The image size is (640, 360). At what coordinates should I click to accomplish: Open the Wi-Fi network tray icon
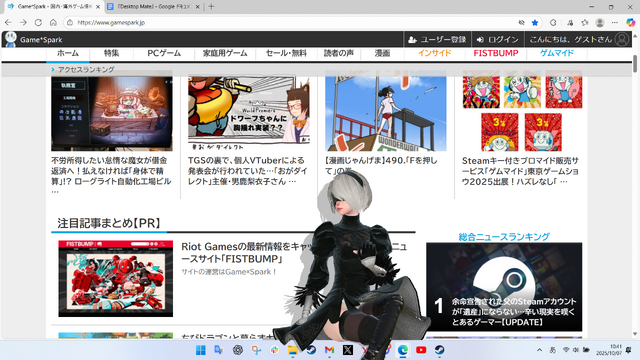point(566,350)
